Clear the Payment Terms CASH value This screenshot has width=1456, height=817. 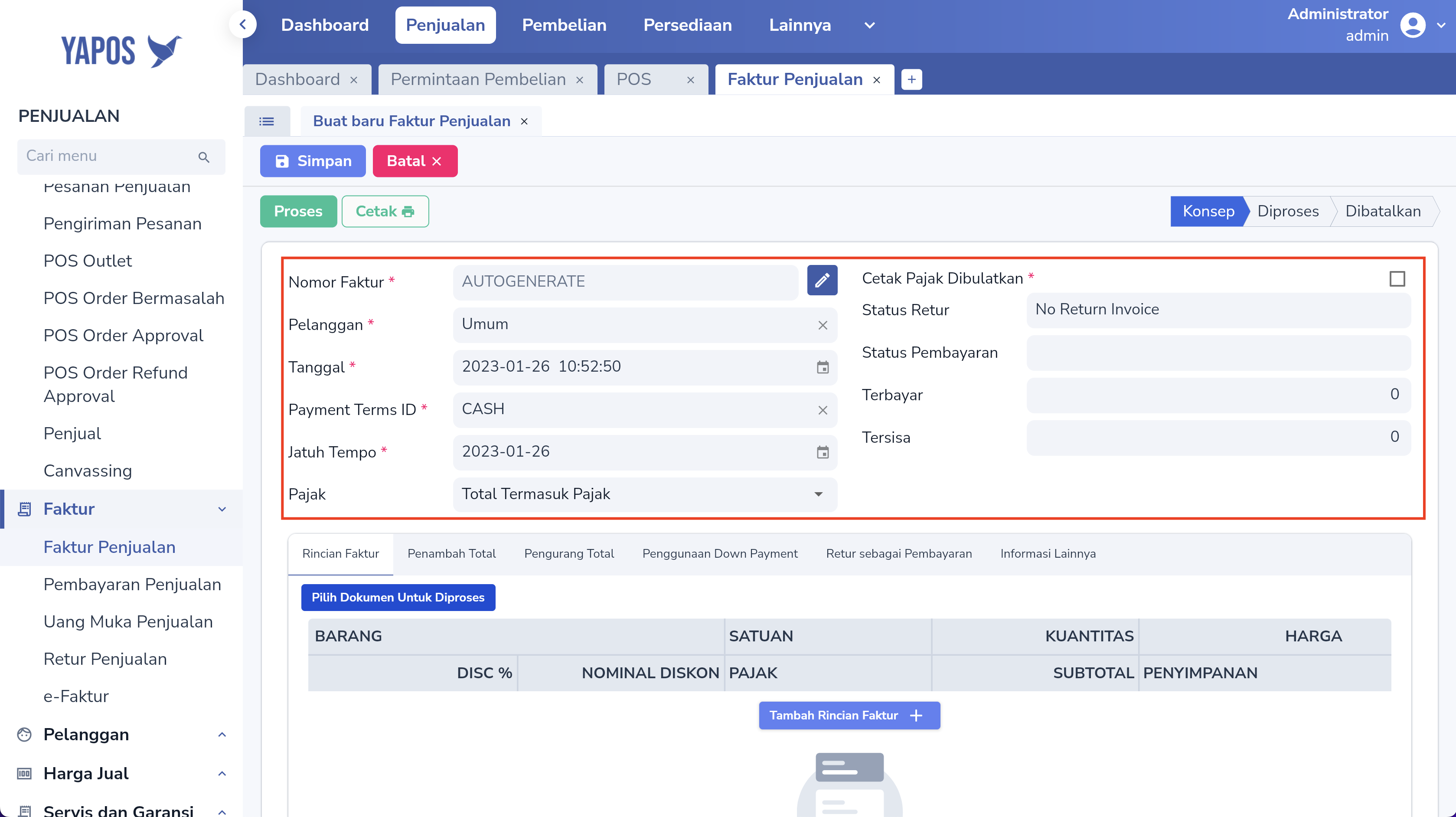823,410
